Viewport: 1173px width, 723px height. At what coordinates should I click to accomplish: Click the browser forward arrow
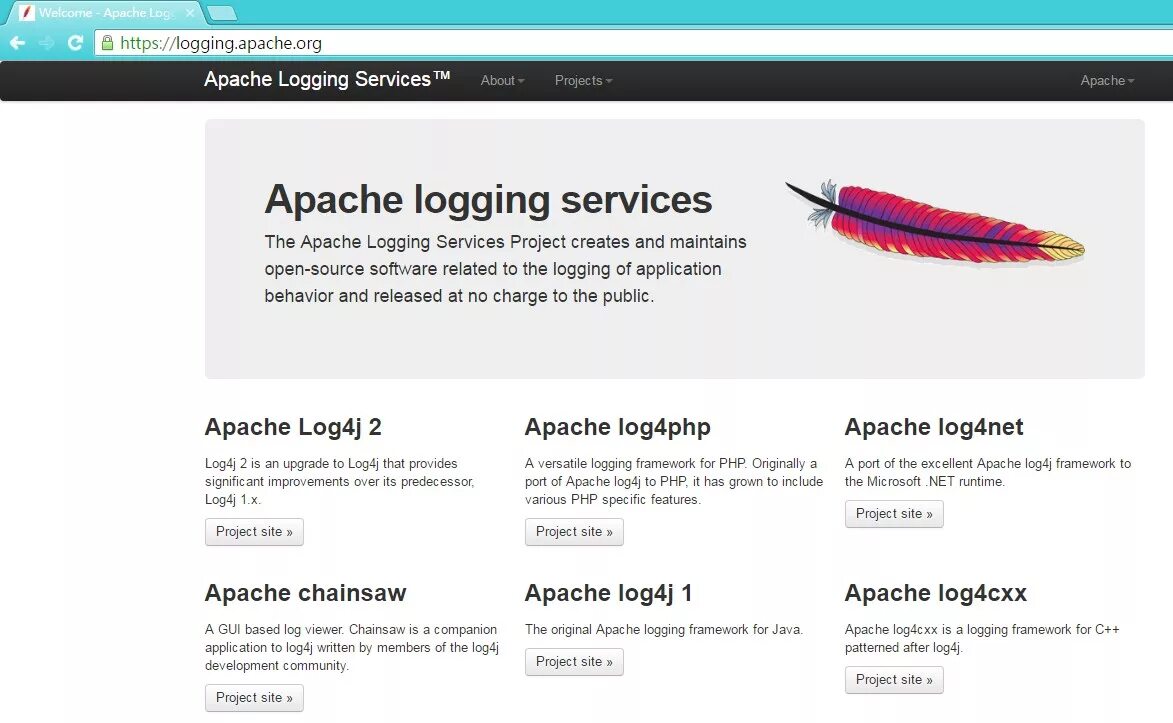[46, 43]
